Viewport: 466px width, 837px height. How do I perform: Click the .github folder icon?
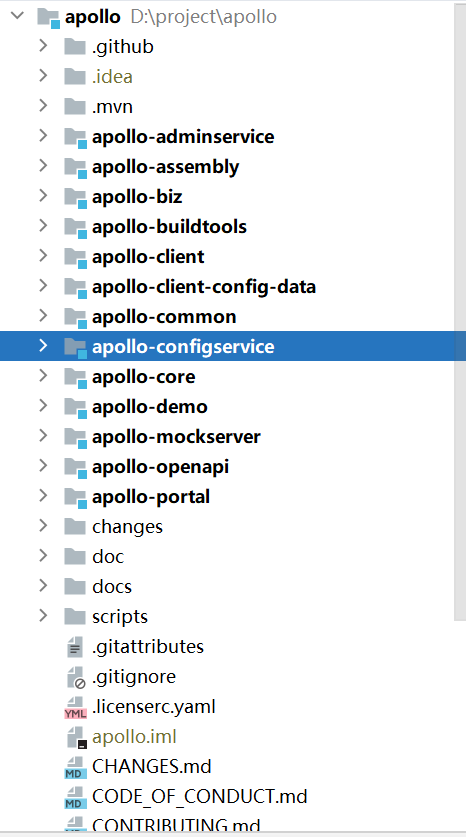click(x=75, y=46)
